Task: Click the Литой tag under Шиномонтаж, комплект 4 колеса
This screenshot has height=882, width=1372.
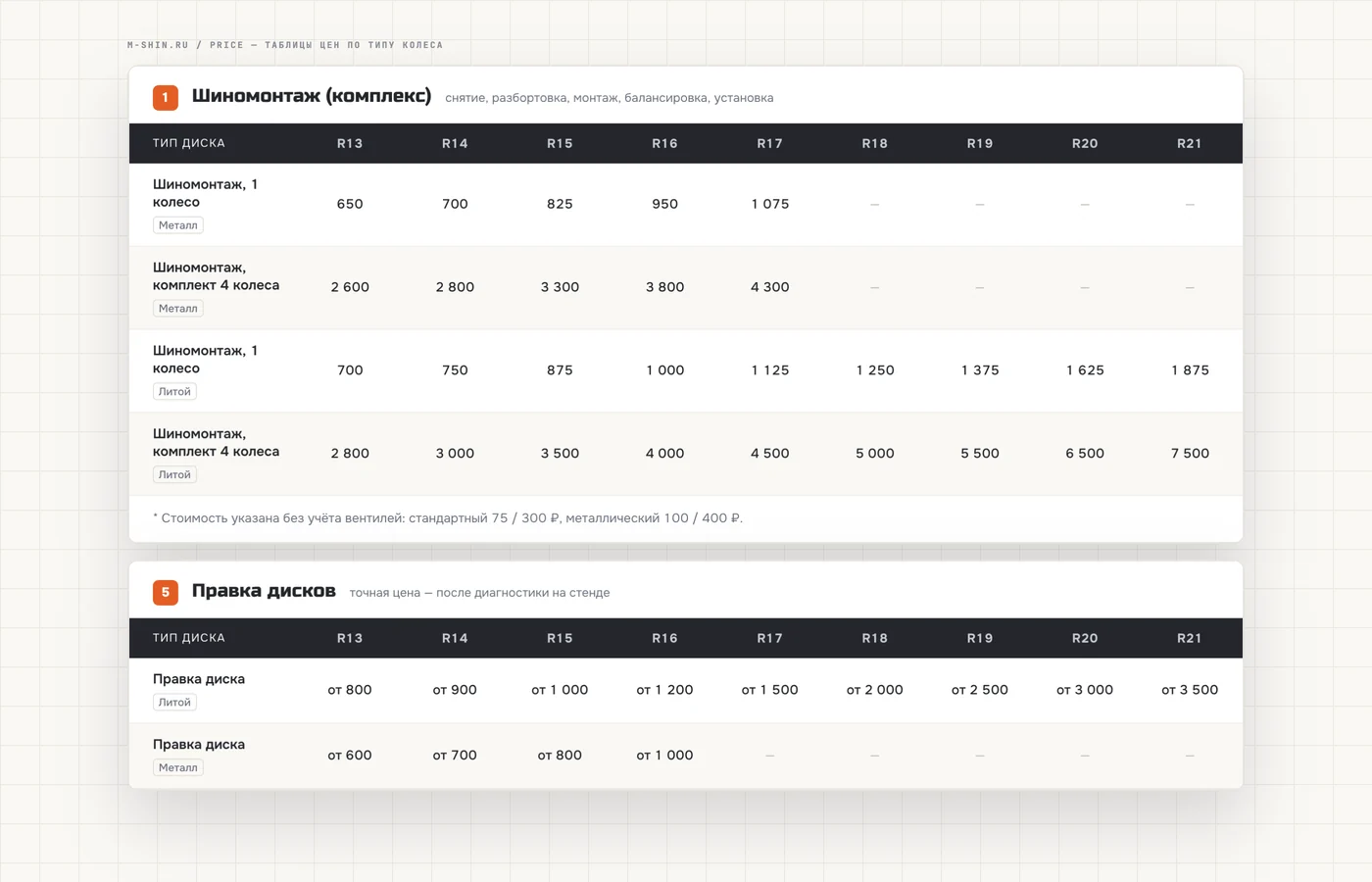Action: pos(174,474)
